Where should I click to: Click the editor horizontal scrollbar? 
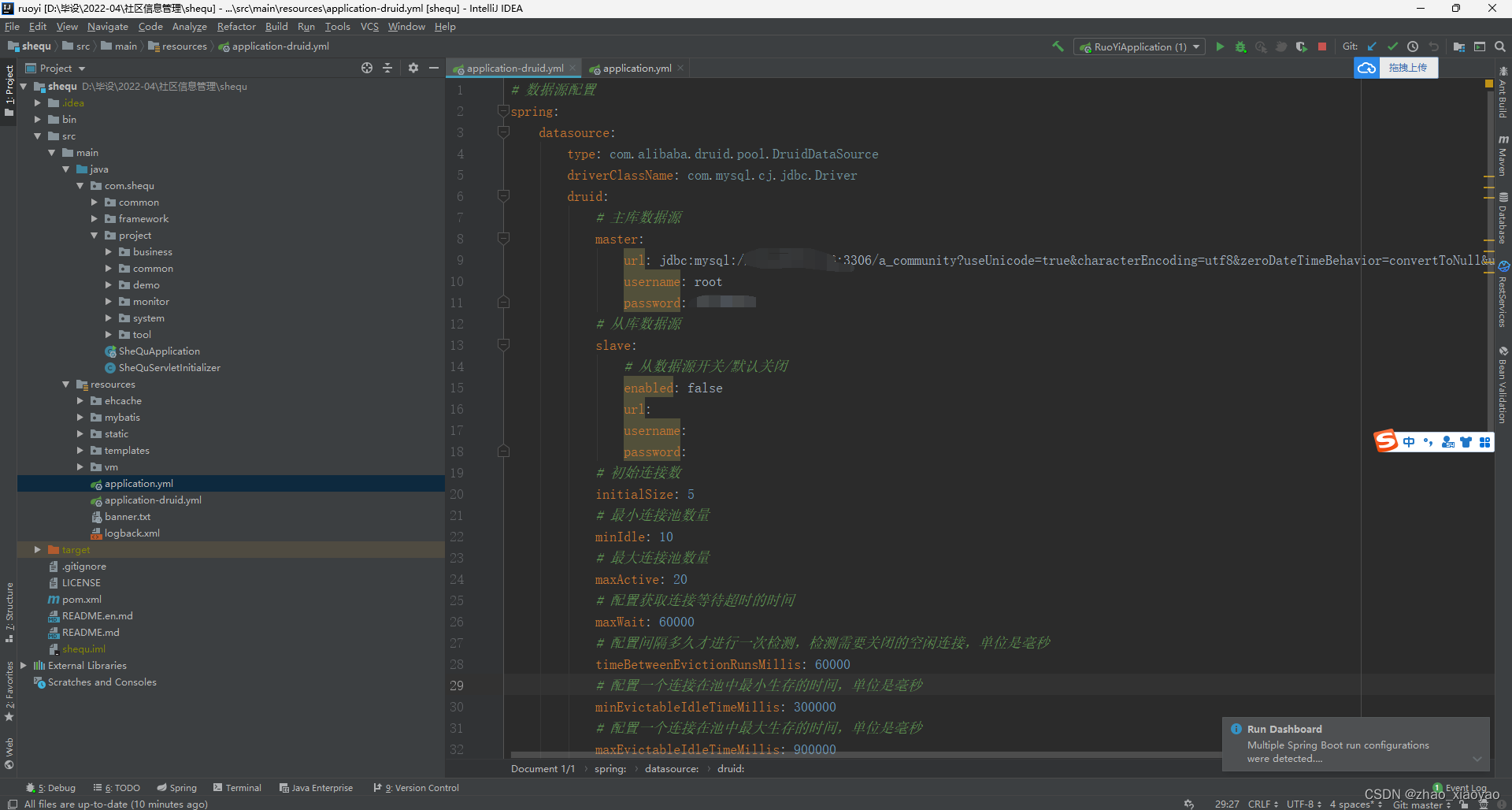(866, 755)
